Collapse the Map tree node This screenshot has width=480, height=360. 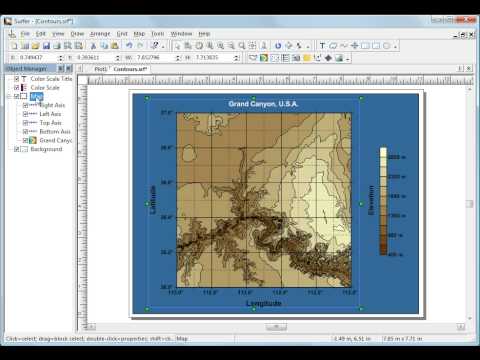(9, 97)
